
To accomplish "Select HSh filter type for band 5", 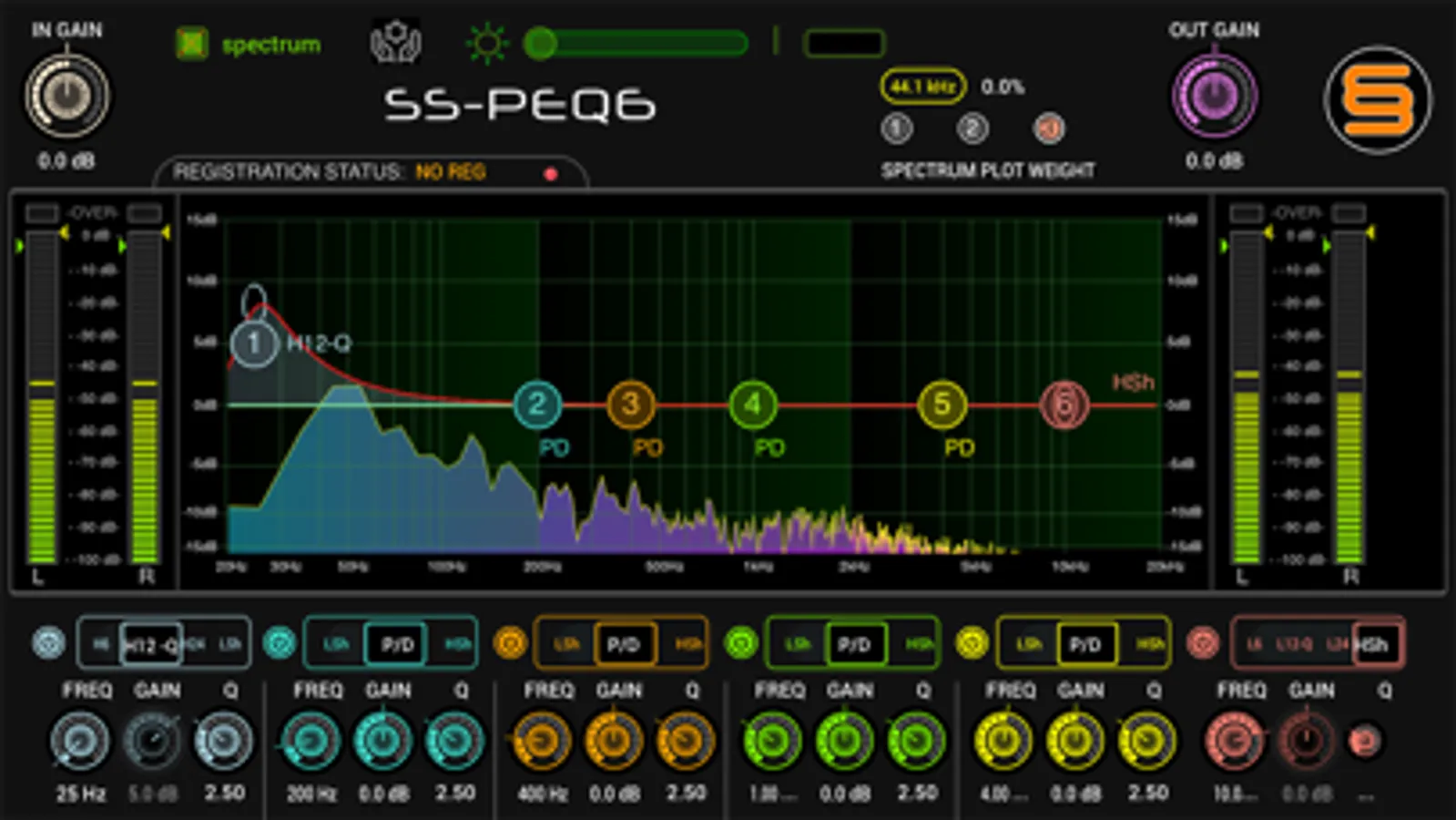I will [1150, 644].
